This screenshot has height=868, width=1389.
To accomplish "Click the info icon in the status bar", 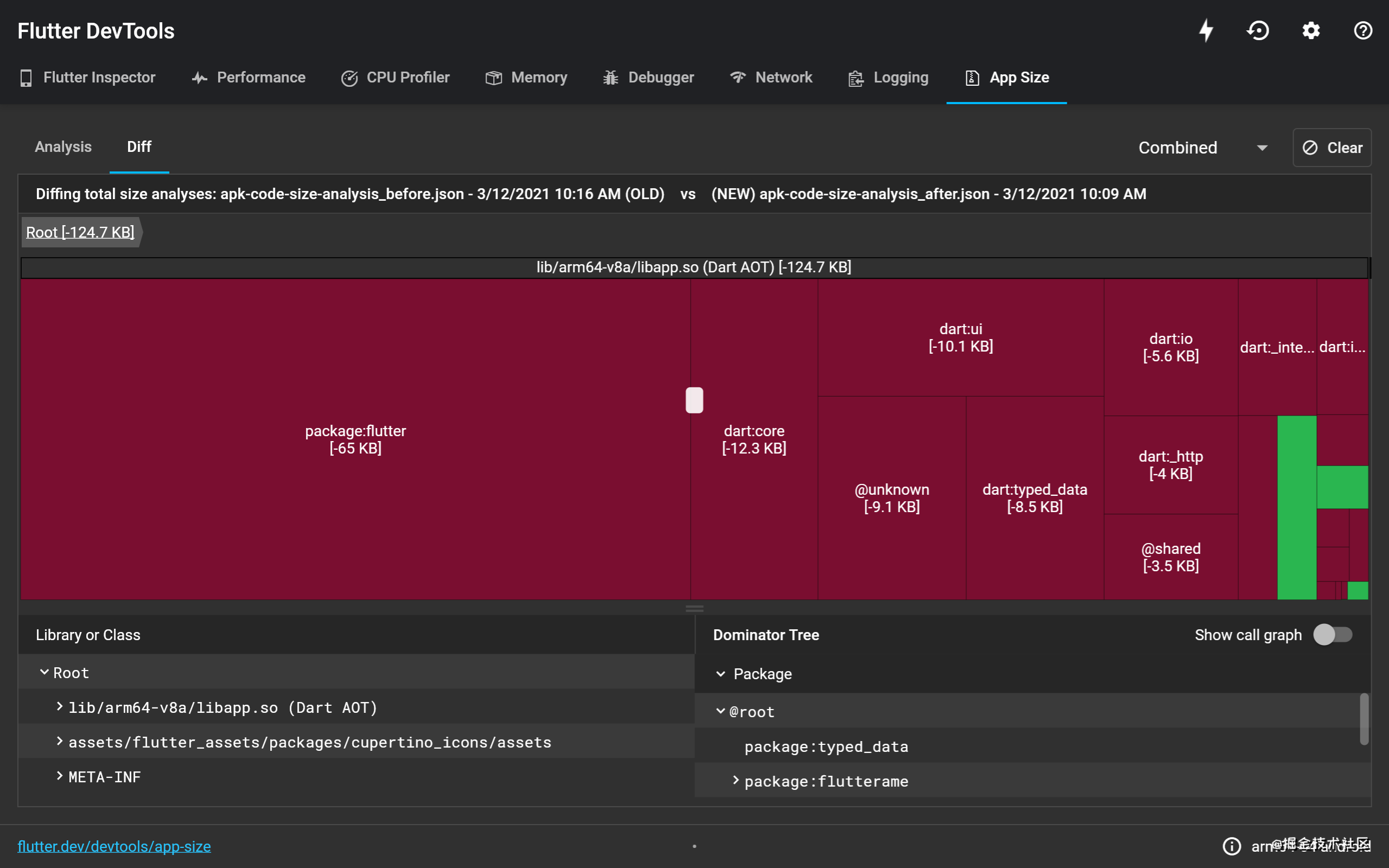I will click(1232, 846).
